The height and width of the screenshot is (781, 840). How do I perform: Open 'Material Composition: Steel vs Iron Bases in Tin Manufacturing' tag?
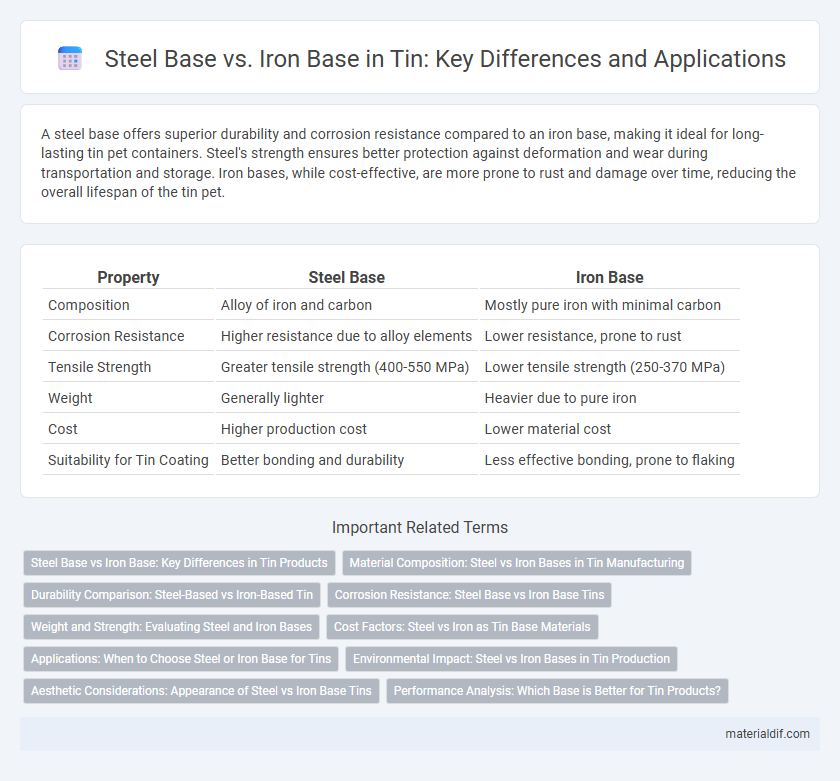click(x=516, y=563)
